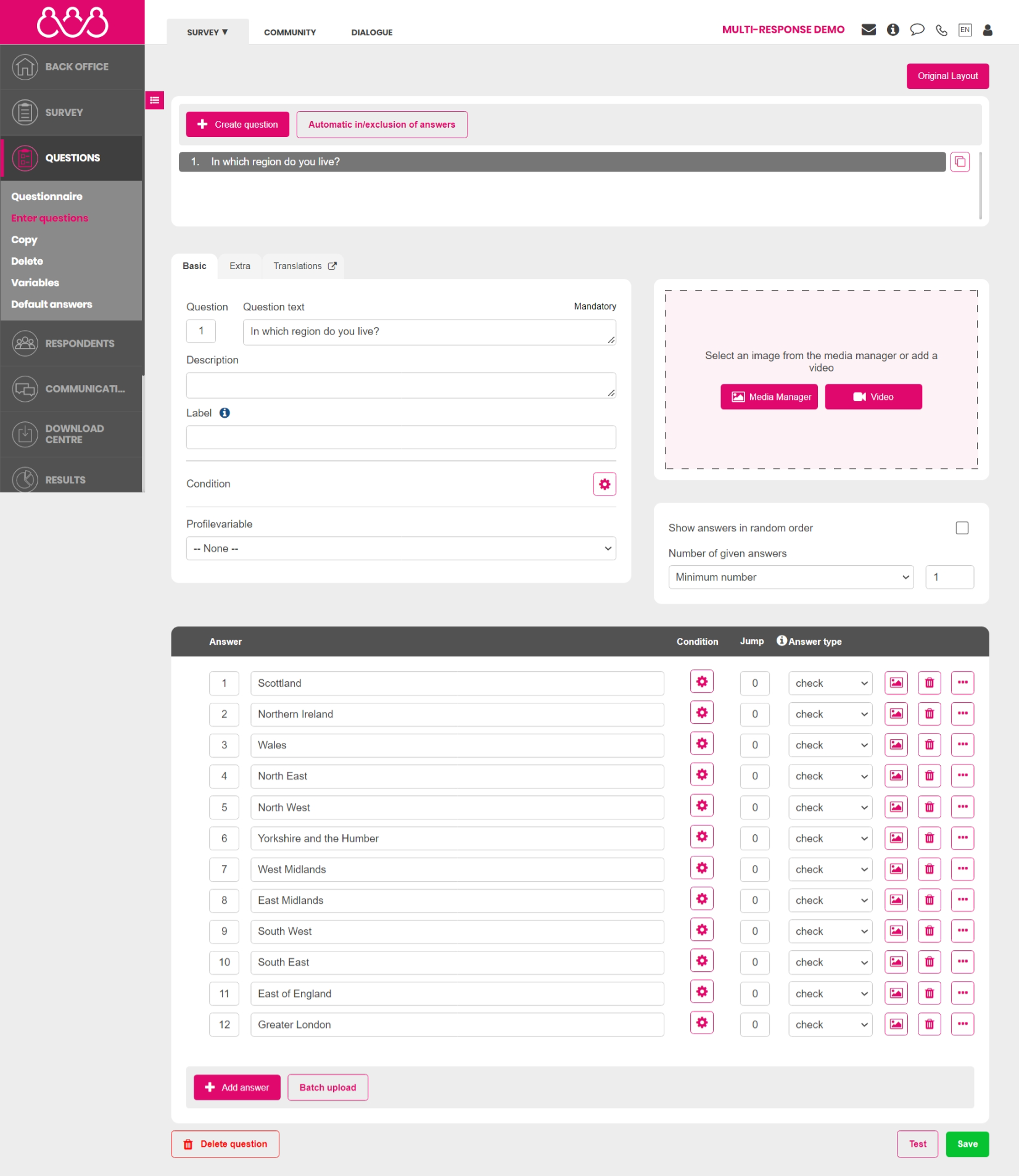Click the Add answer button
1019x1176 pixels.
pyautogui.click(x=237, y=1087)
